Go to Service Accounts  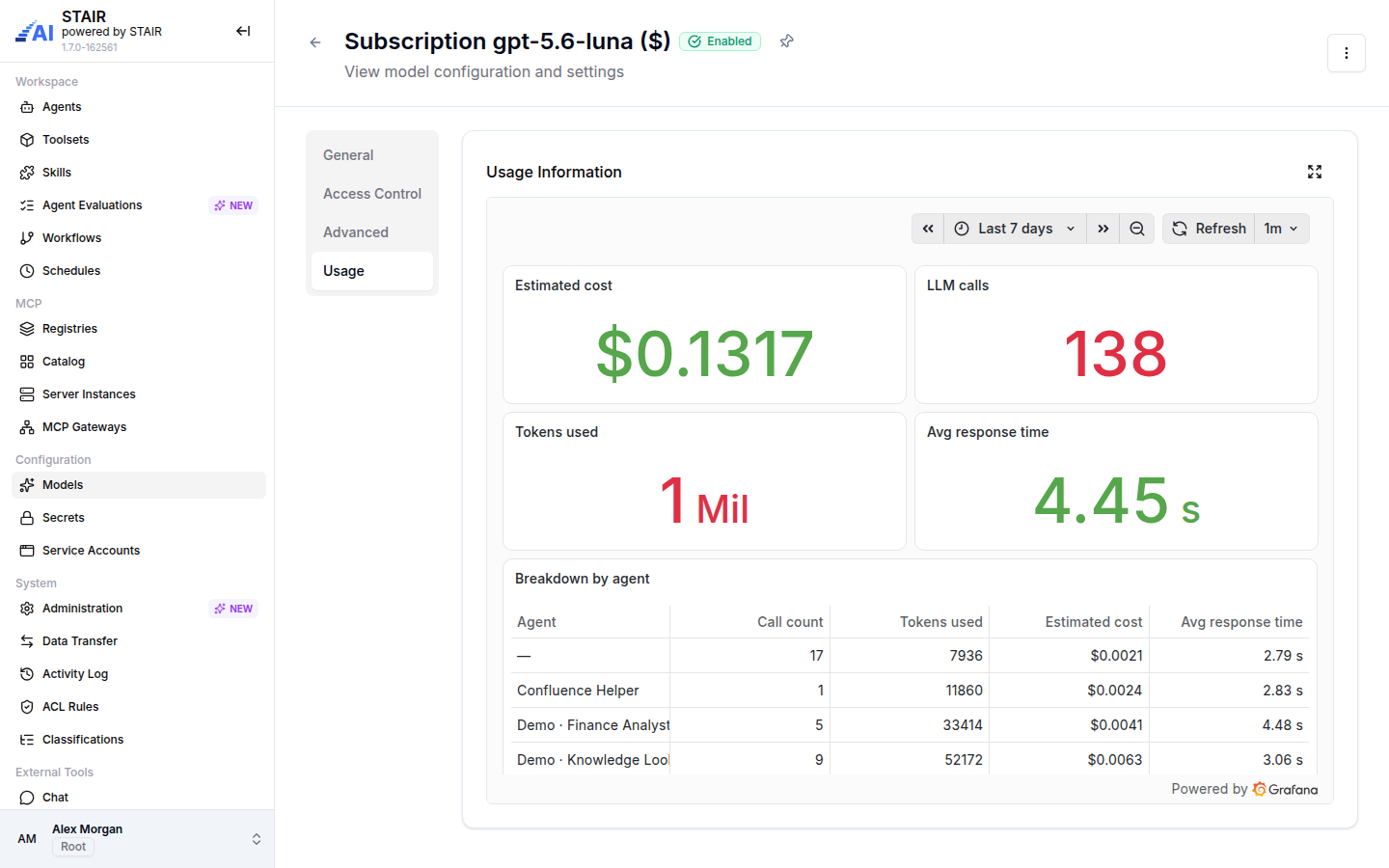(139, 551)
